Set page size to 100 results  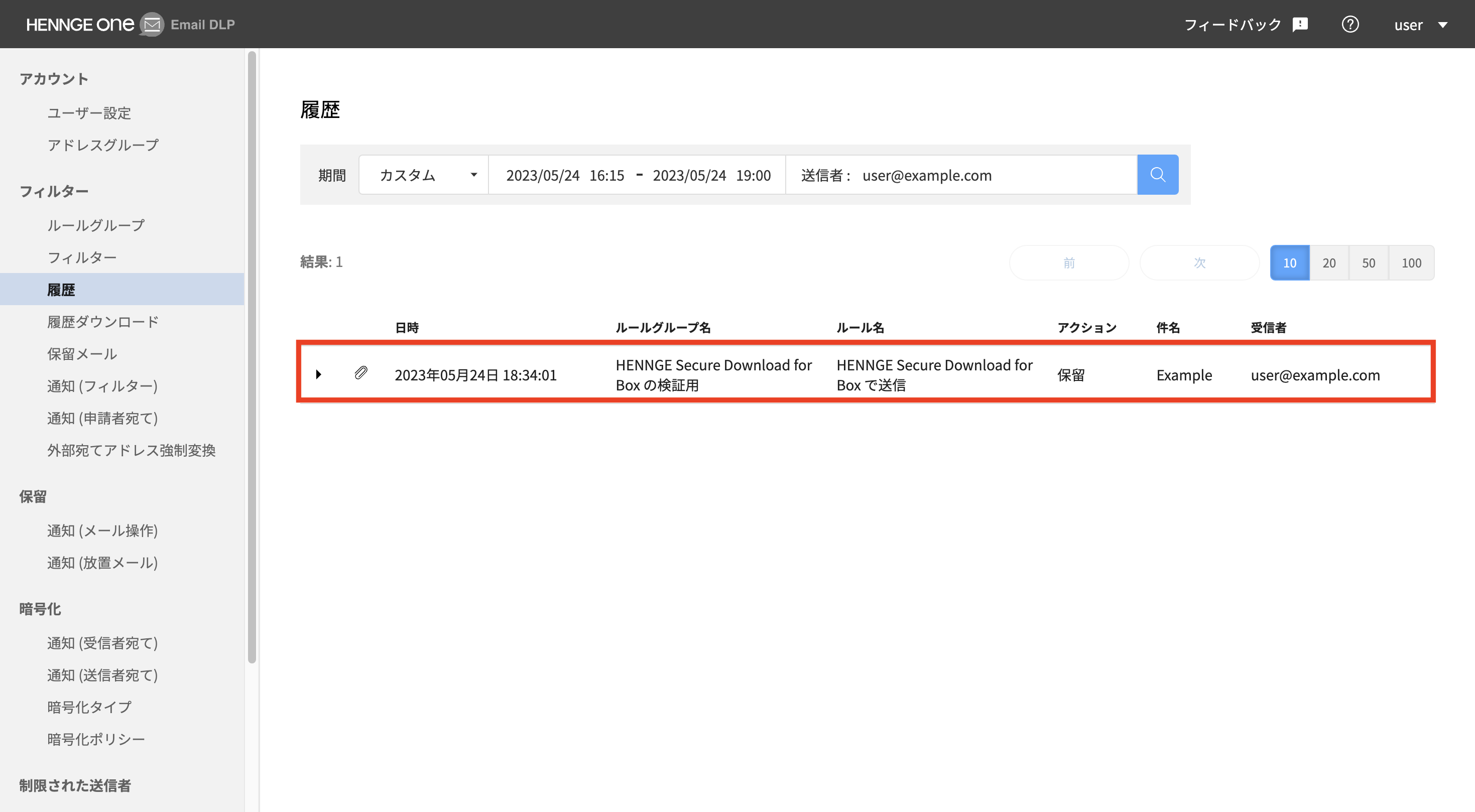(x=1411, y=262)
